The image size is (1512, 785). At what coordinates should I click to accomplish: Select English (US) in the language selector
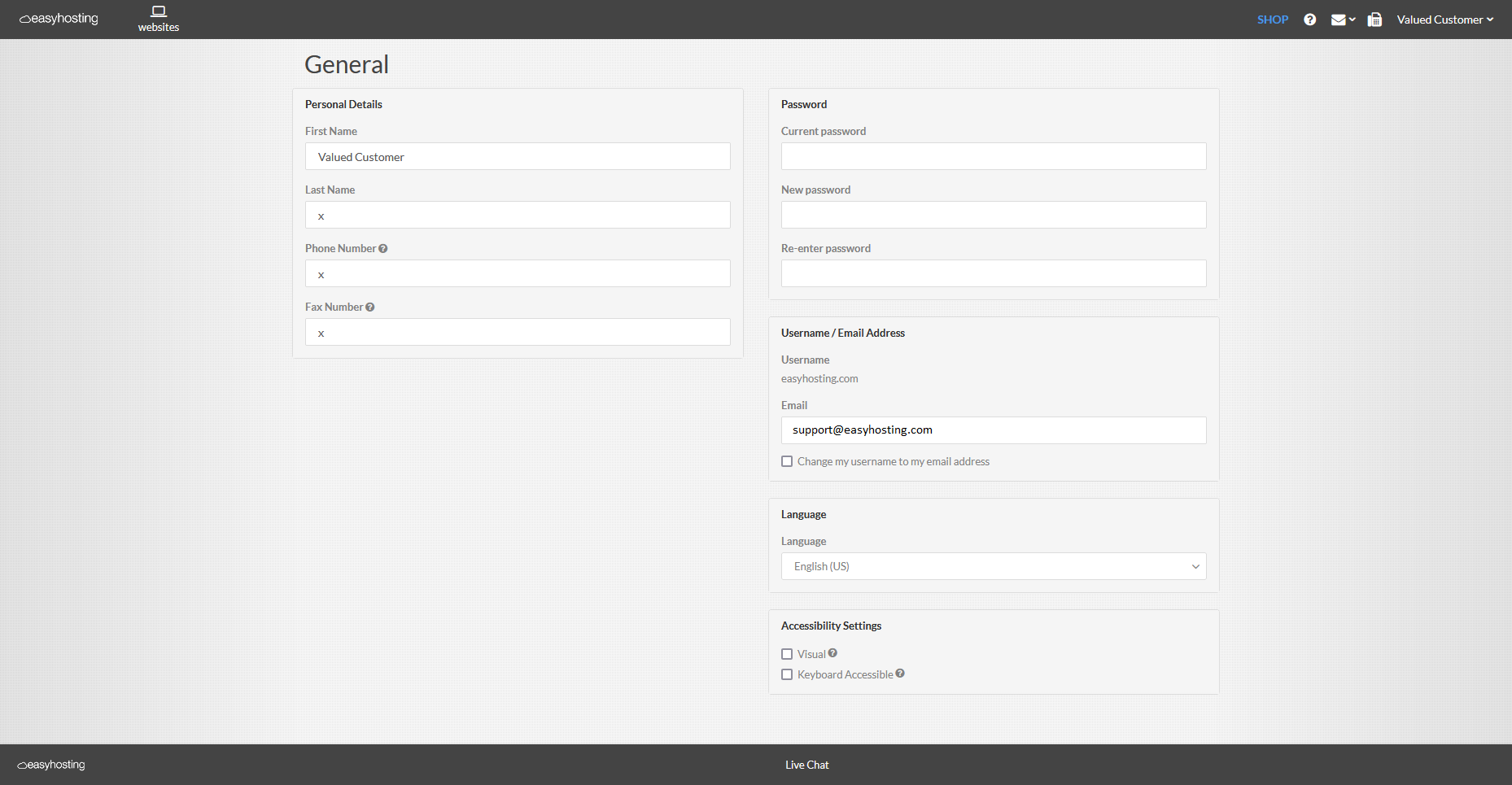[993, 566]
